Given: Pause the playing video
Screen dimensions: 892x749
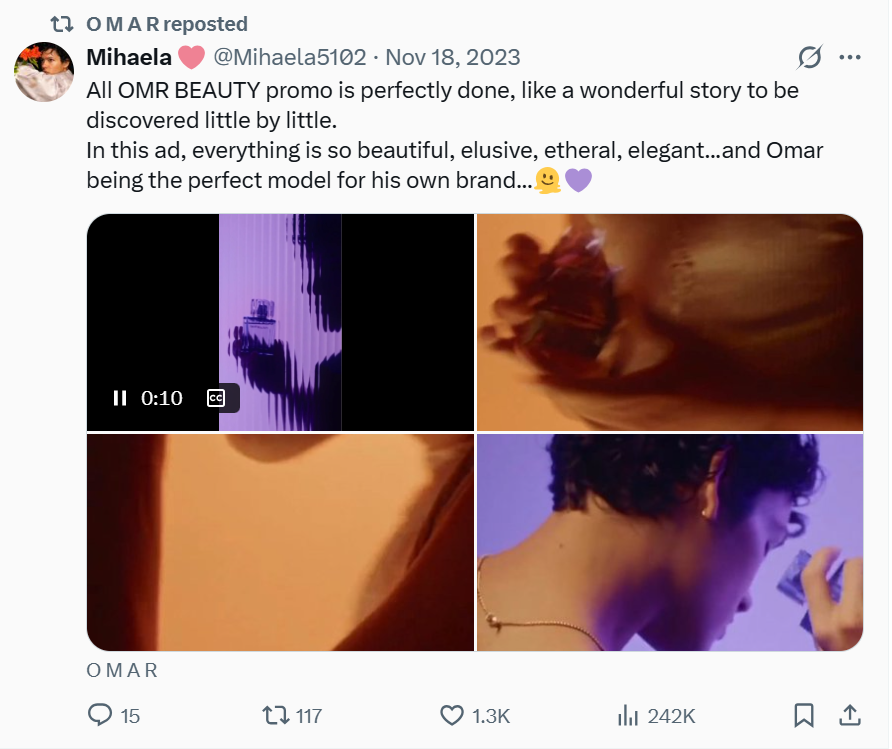Looking at the screenshot, I should pos(120,398).
